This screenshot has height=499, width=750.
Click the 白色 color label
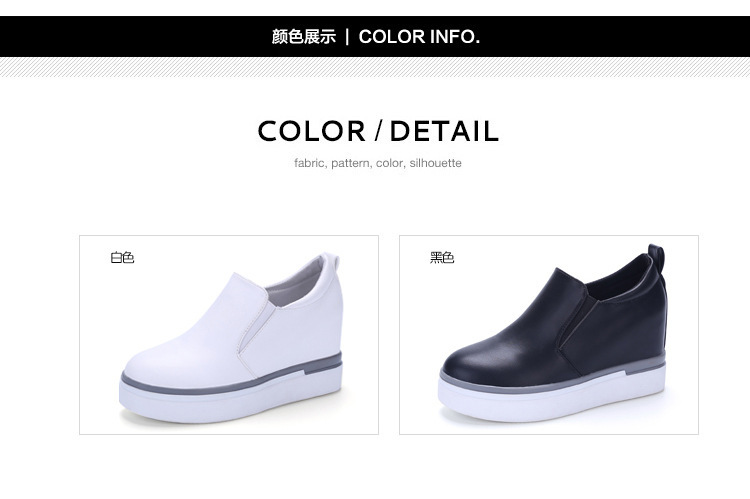pos(122,258)
